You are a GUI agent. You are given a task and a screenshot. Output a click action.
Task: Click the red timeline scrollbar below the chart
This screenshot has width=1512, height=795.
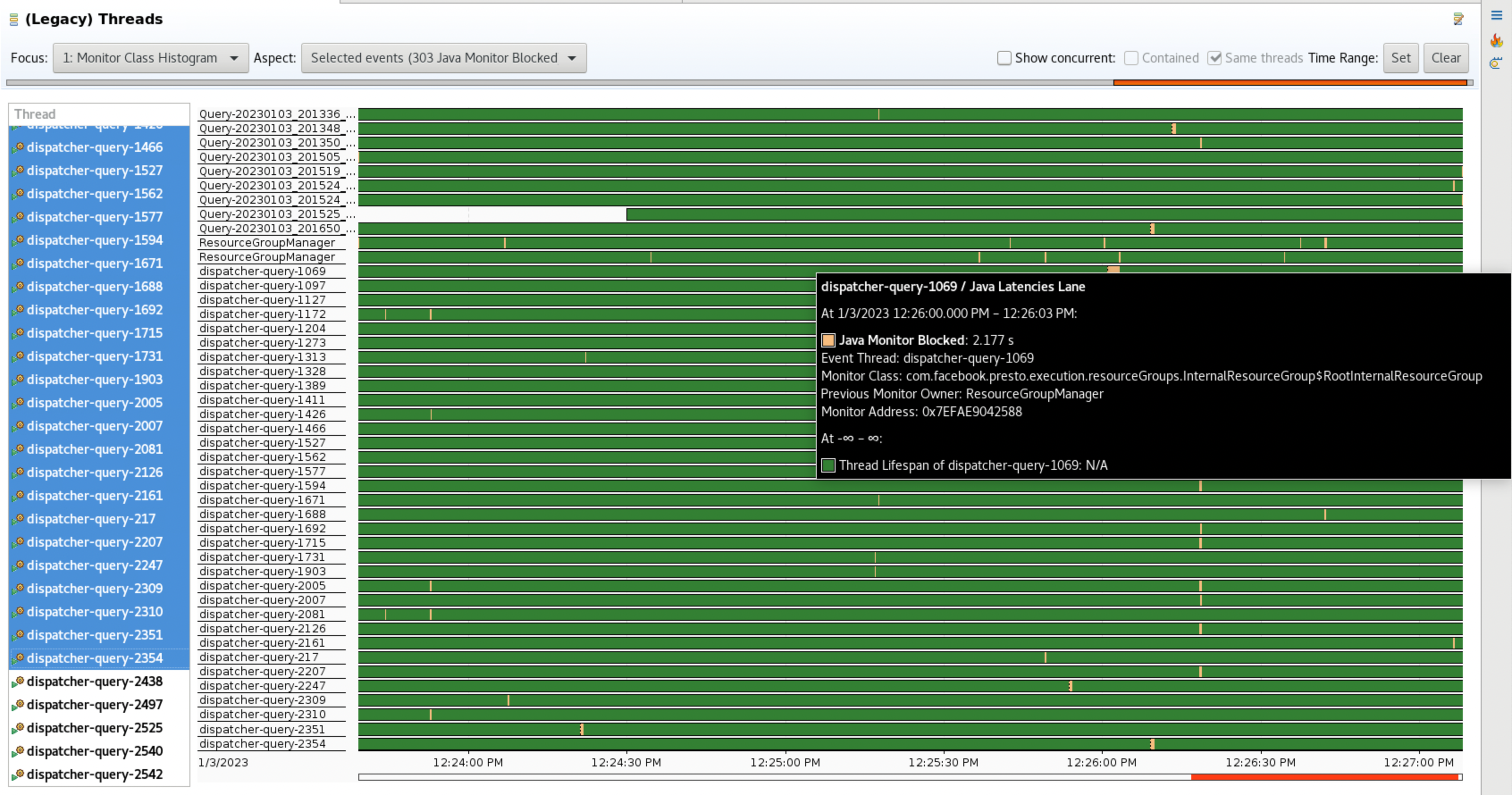coord(1324,778)
